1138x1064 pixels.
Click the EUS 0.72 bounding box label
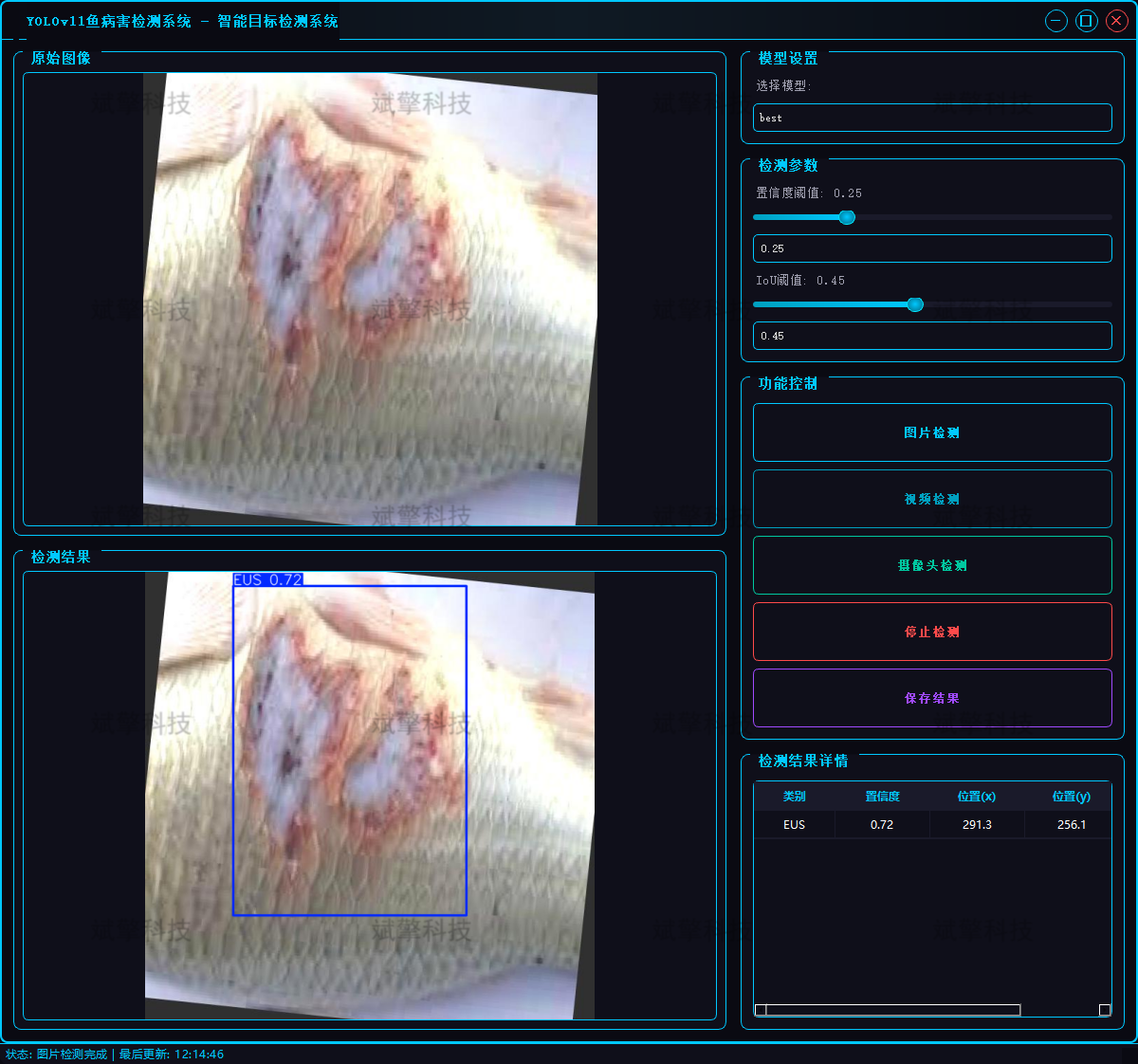point(267,579)
